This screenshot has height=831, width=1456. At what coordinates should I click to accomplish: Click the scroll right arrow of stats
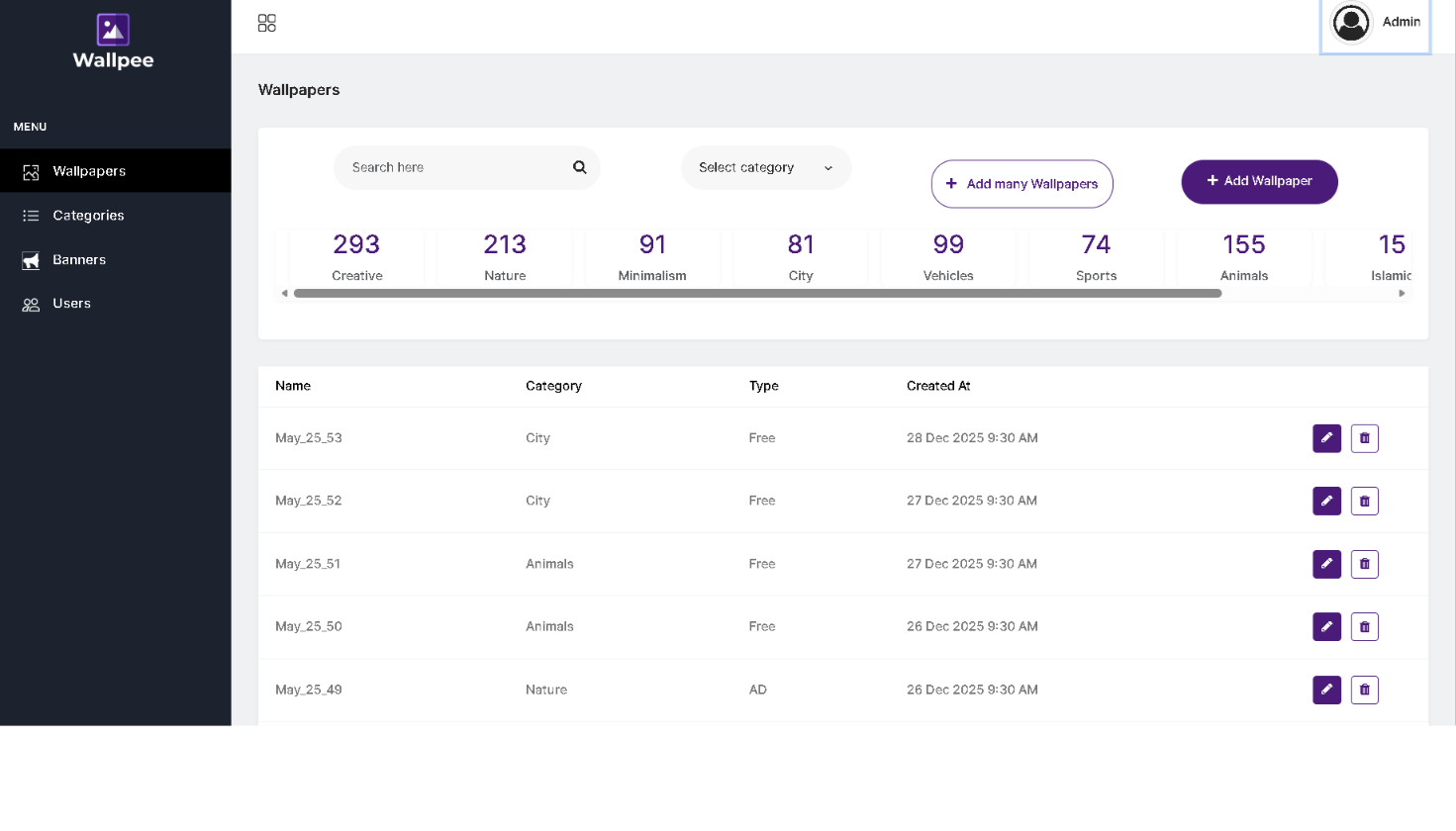click(x=1402, y=293)
